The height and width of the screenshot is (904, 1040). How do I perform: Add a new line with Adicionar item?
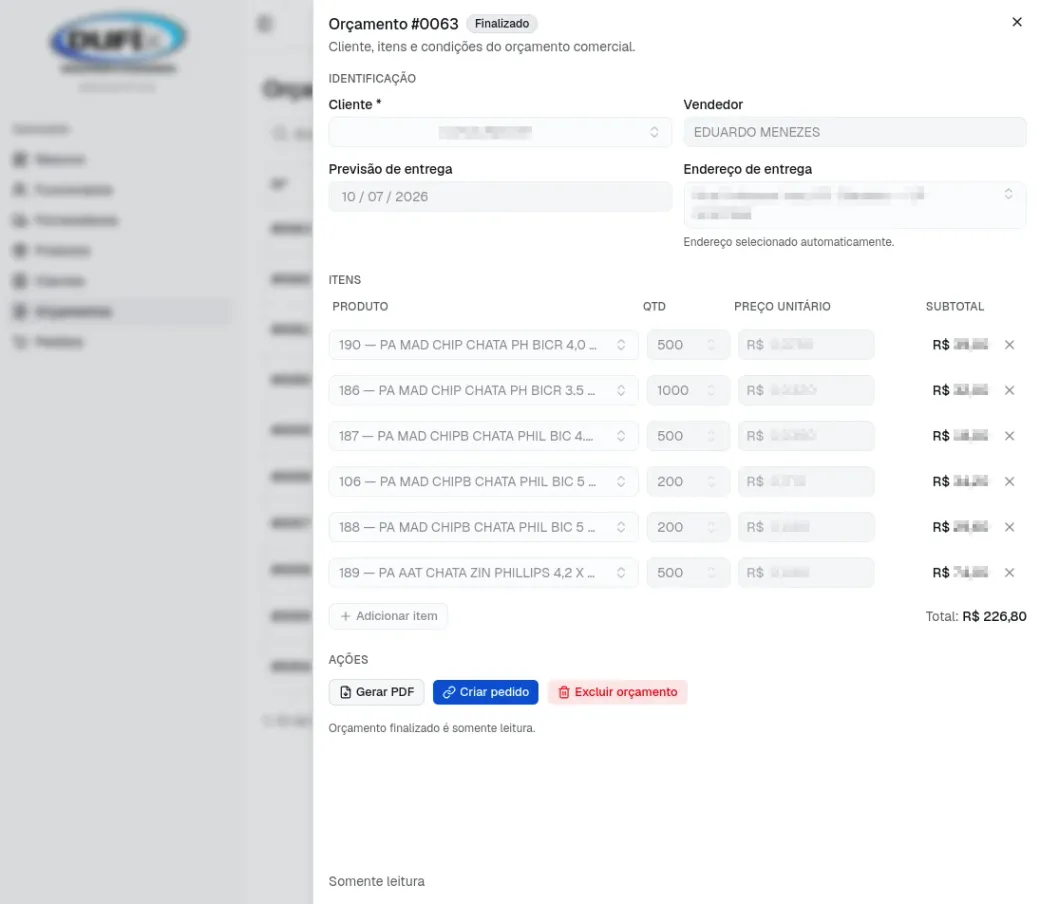click(x=388, y=616)
